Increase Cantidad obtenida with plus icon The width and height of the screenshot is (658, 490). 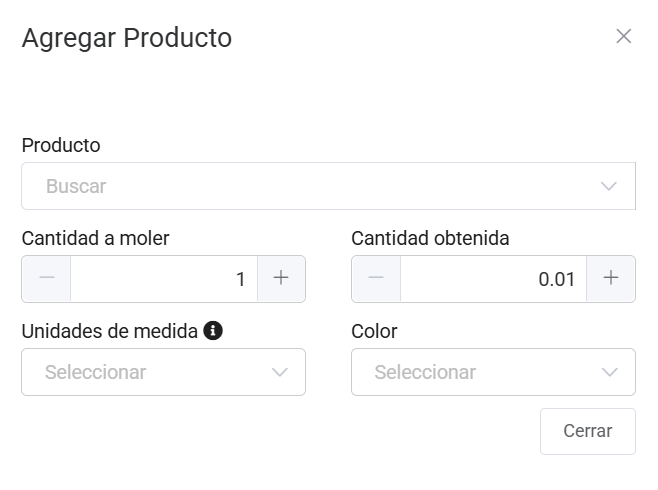tap(611, 279)
